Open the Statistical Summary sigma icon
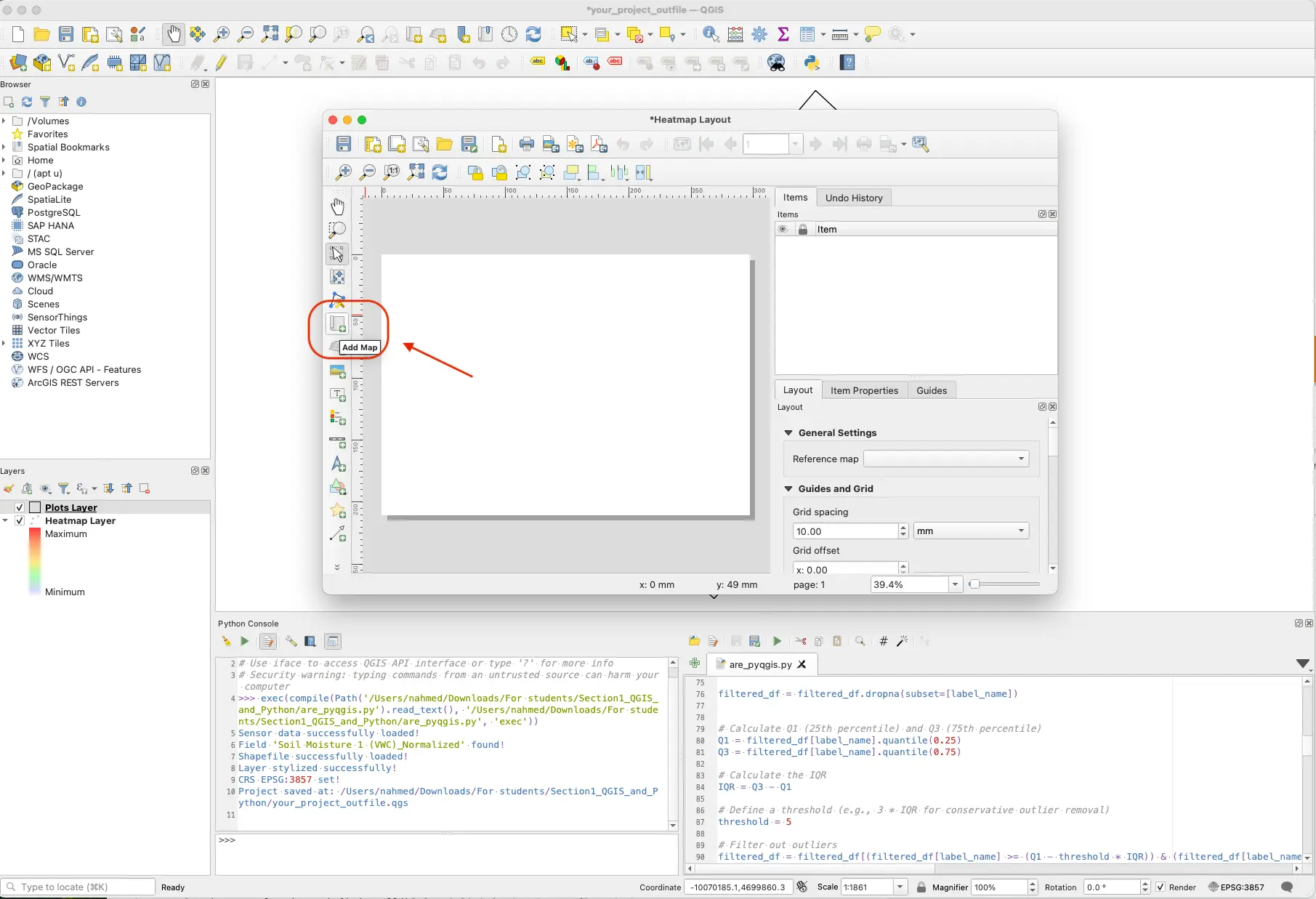Viewport: 1316px width, 899px height. coord(783,34)
